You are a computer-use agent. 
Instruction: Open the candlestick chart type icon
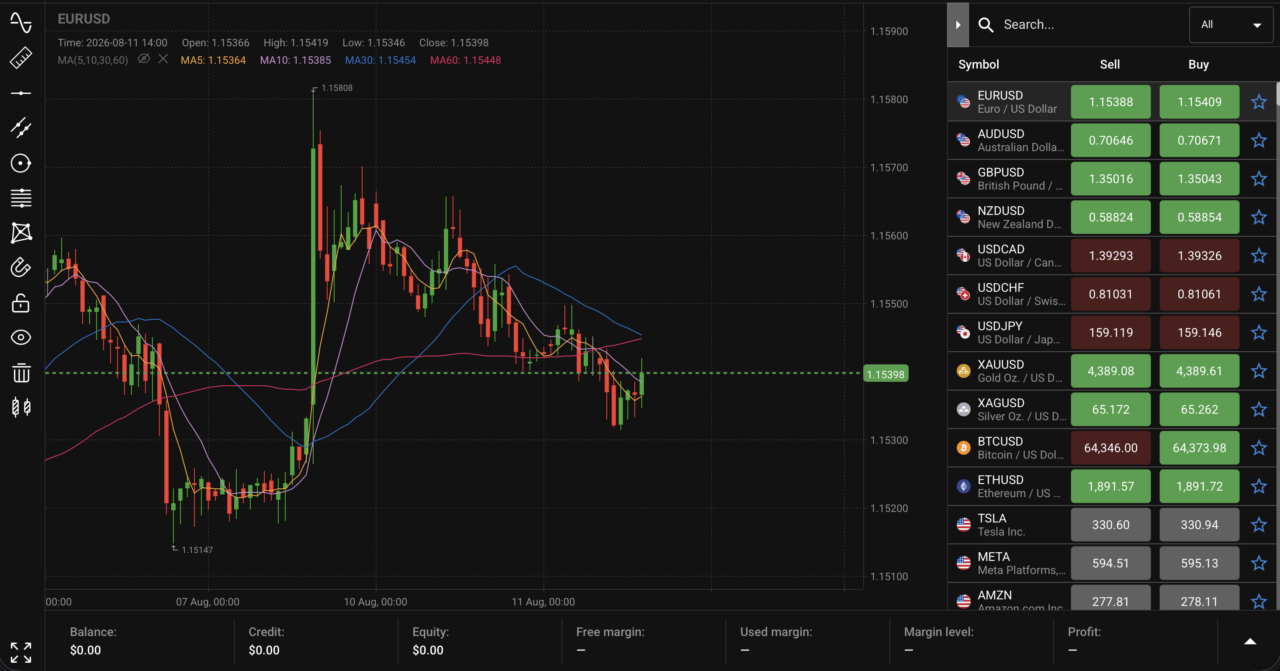click(x=21, y=407)
